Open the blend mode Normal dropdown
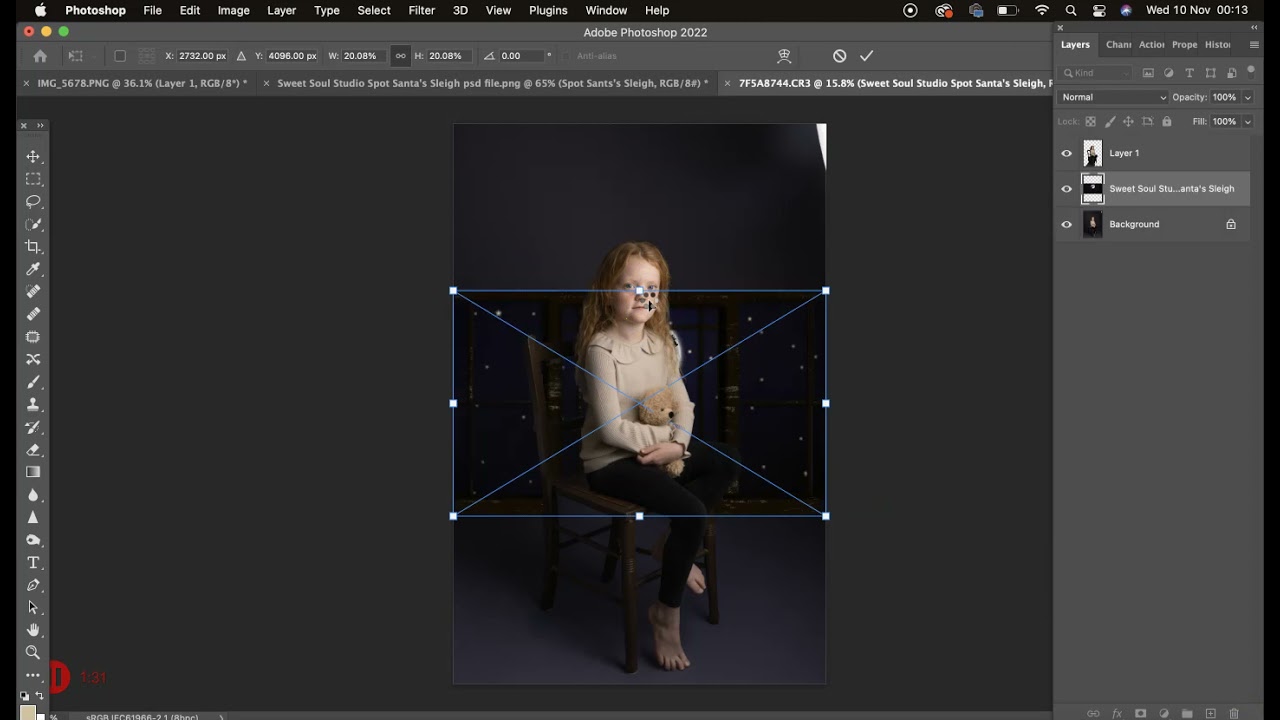The height and width of the screenshot is (720, 1280). 1113,97
